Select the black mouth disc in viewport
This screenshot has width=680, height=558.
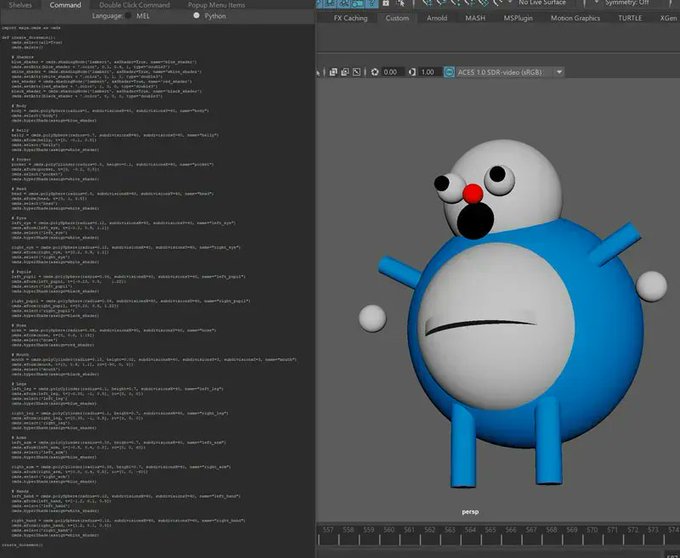[475, 221]
